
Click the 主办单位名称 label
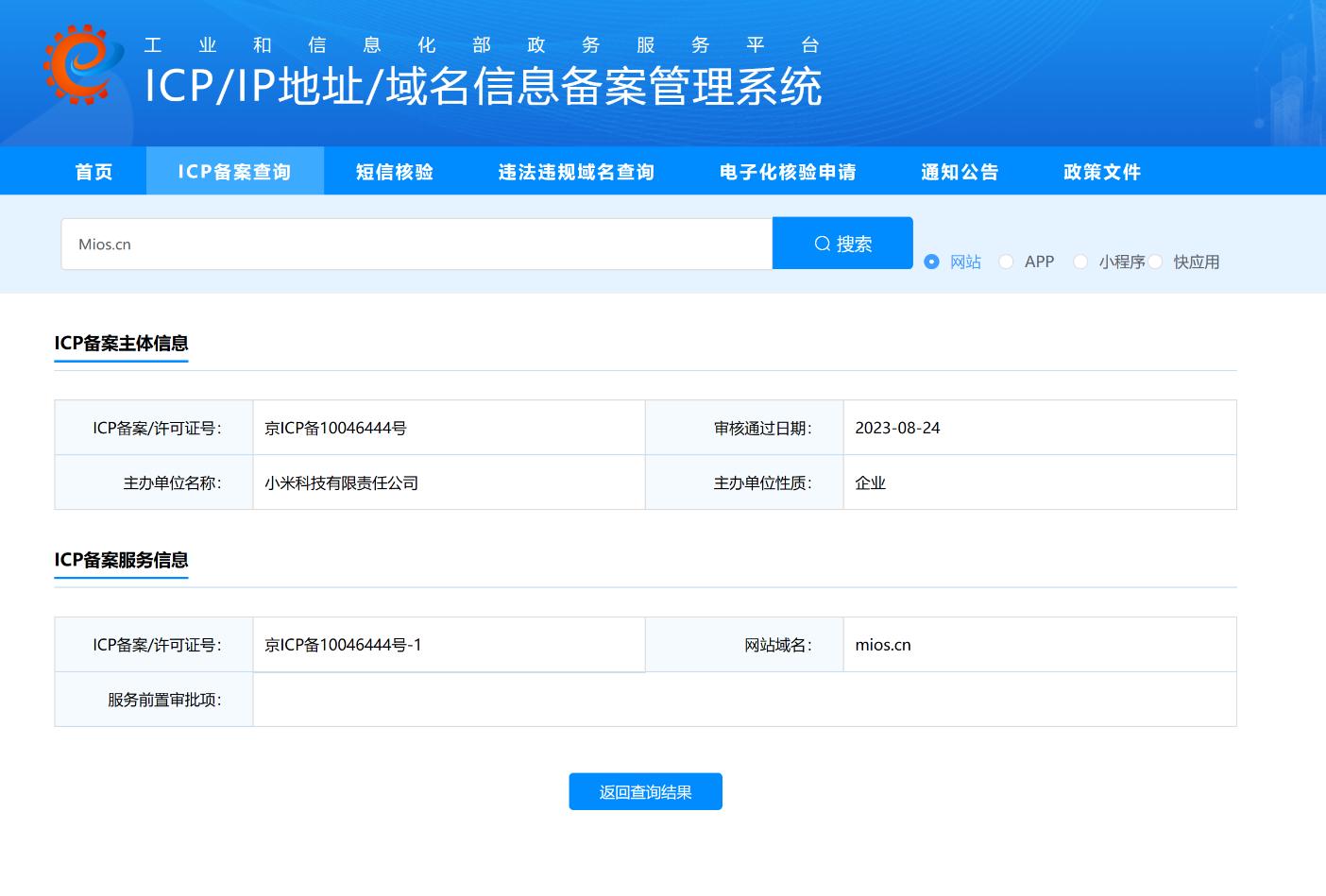tap(173, 482)
